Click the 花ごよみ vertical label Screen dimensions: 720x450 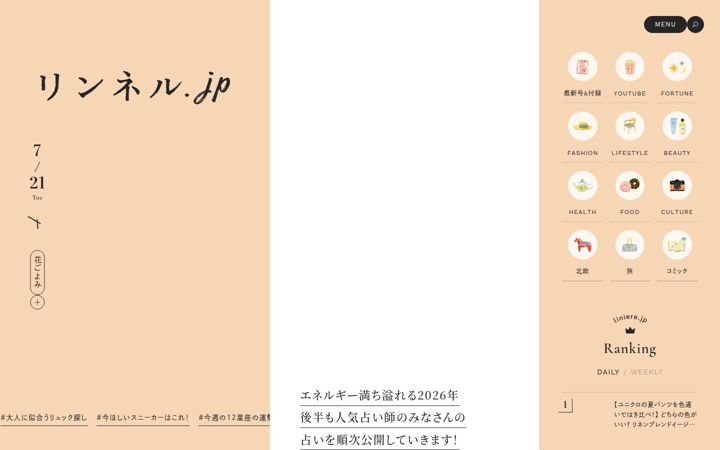click(37, 272)
